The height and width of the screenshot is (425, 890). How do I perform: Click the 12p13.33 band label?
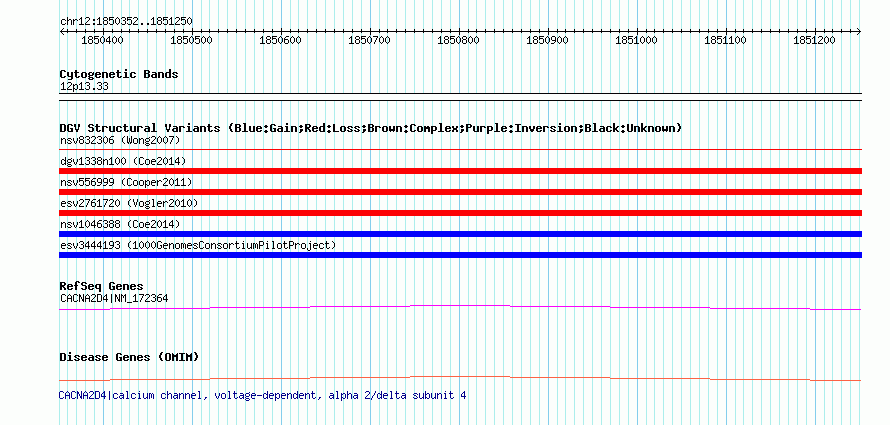(x=84, y=87)
